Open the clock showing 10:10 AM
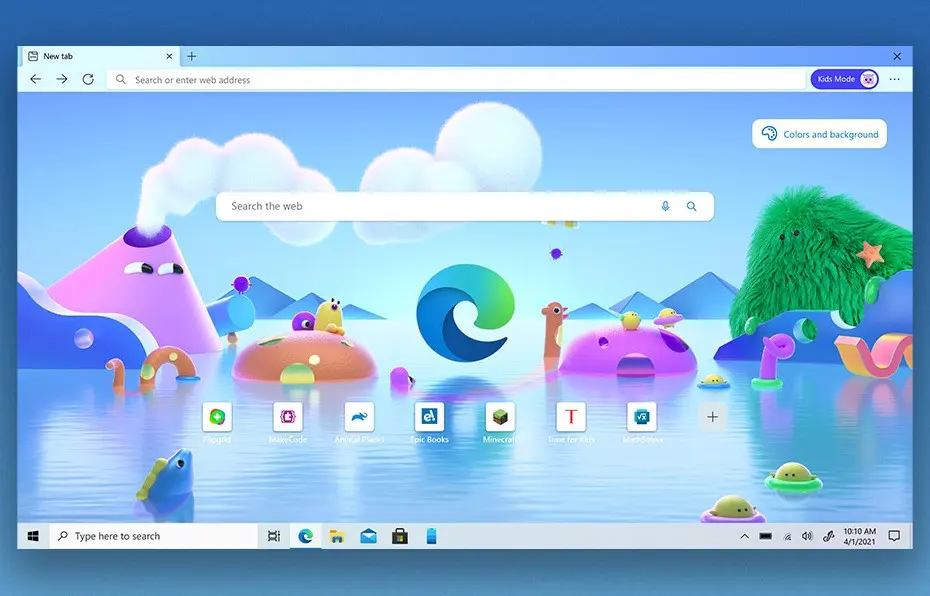 [x=859, y=536]
